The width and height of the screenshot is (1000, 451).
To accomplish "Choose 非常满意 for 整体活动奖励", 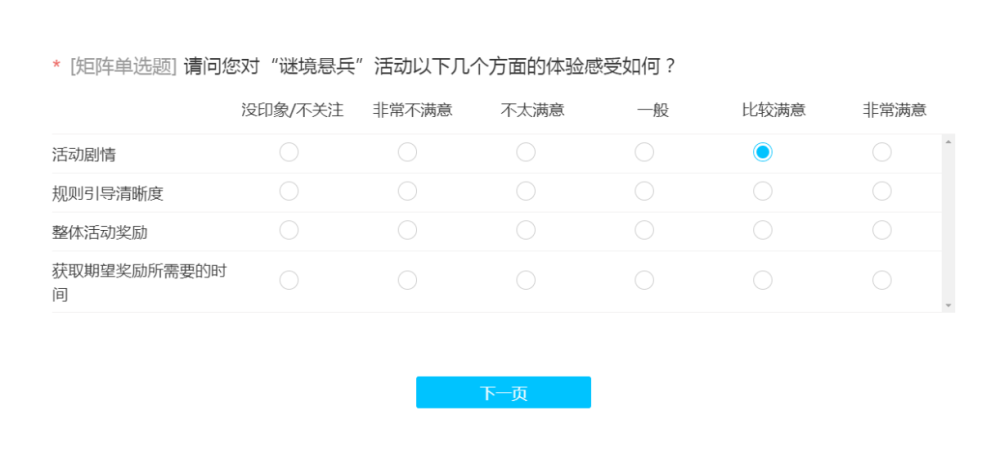I will (x=881, y=230).
